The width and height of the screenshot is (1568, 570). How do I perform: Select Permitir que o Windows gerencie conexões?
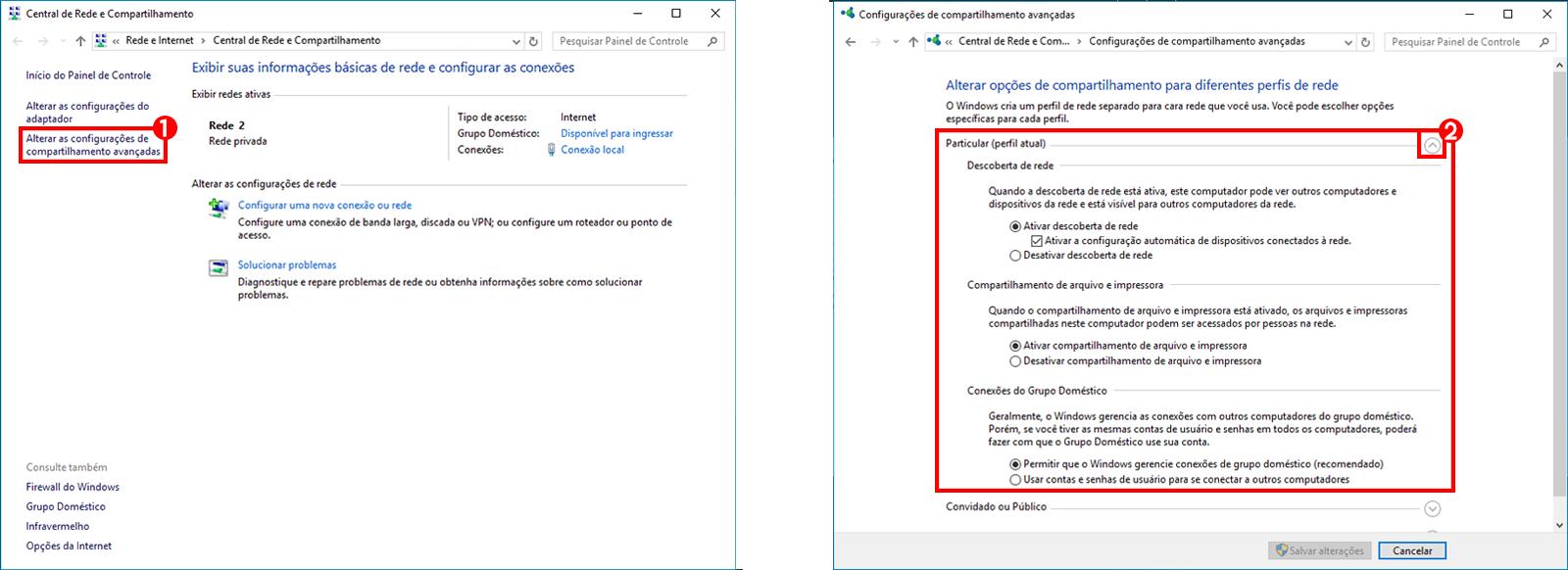(1015, 464)
